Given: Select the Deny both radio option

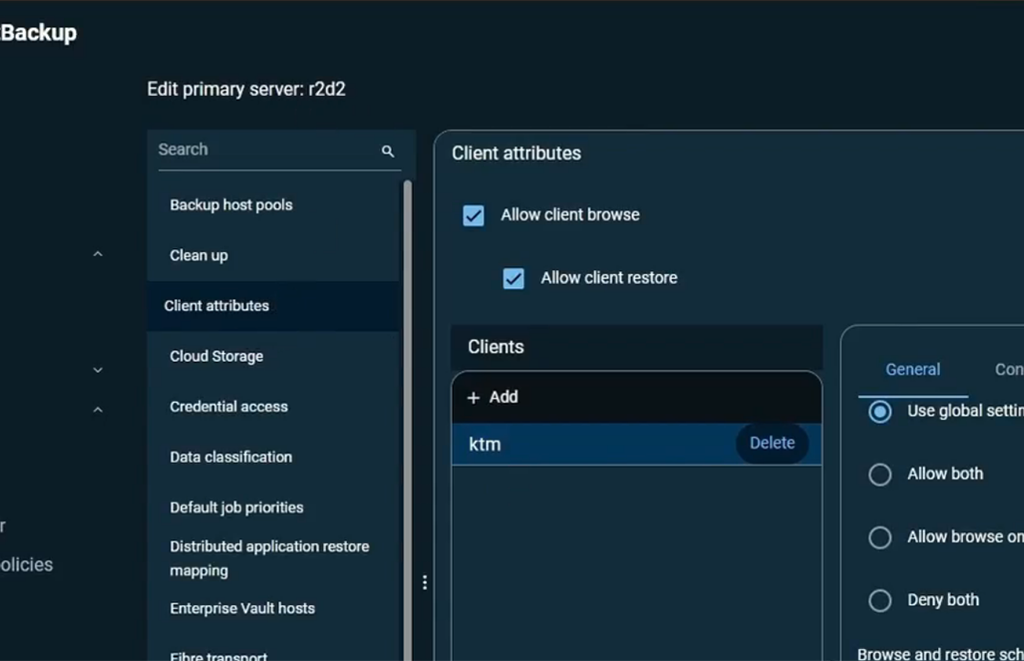Looking at the screenshot, I should (x=880, y=600).
